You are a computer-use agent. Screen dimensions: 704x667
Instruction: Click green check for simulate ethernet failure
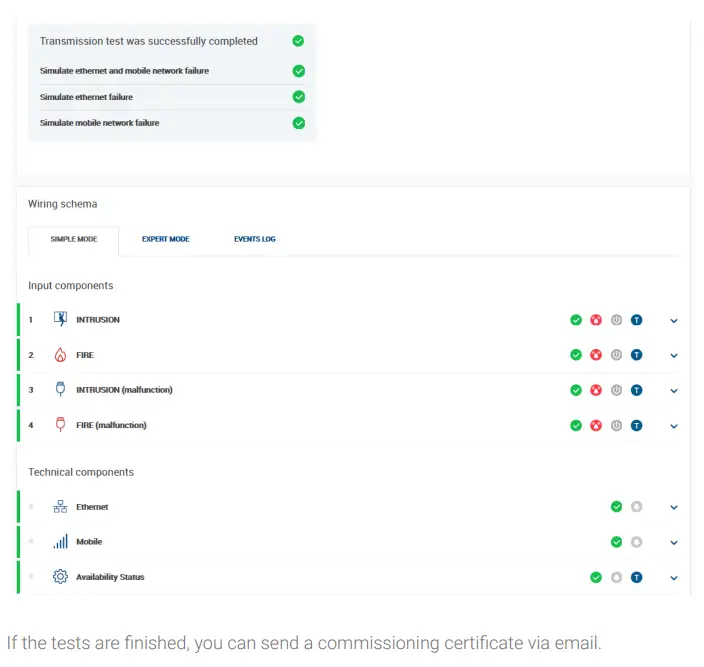(x=298, y=97)
